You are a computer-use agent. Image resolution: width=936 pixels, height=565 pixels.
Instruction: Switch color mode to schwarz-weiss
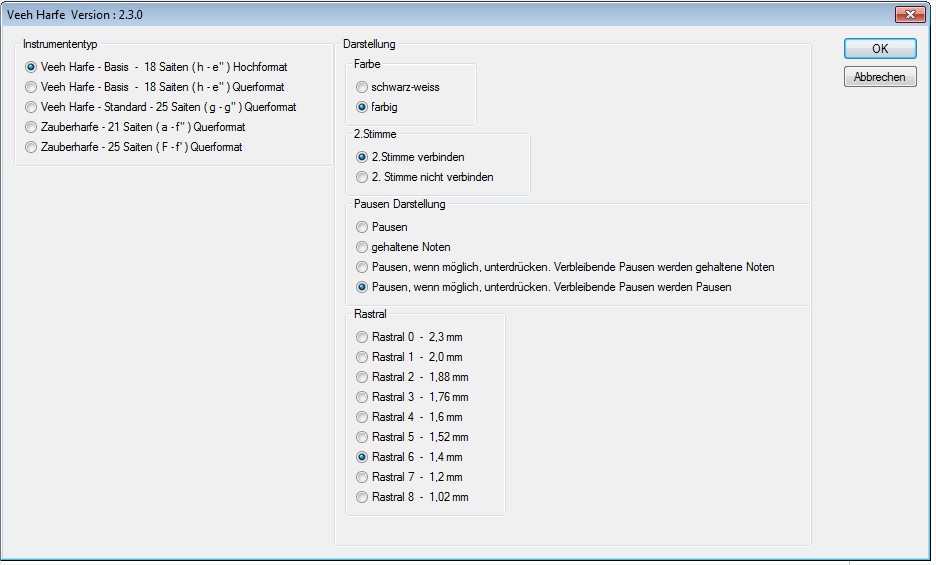(363, 87)
